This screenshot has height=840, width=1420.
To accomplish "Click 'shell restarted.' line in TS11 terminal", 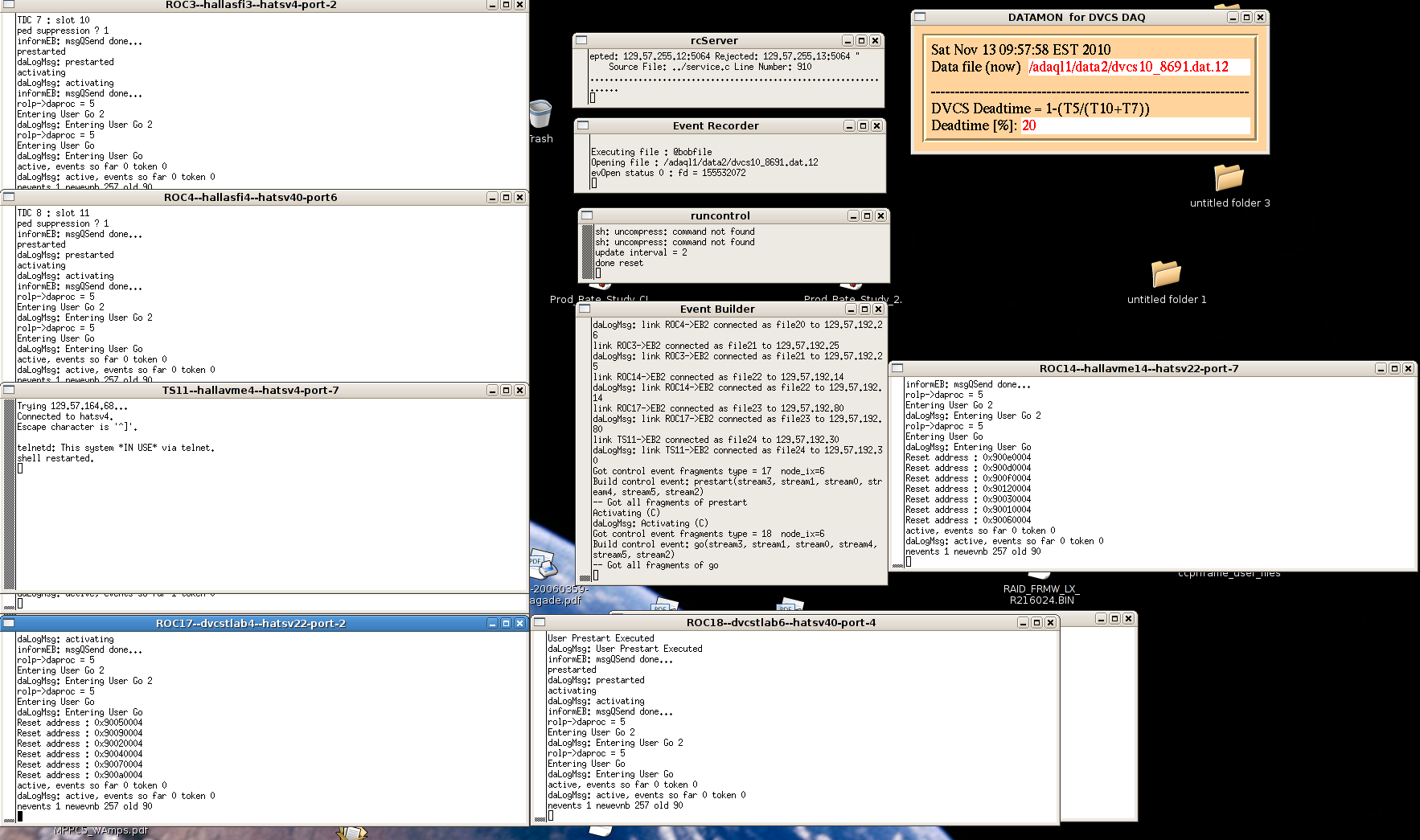I will pos(55,458).
